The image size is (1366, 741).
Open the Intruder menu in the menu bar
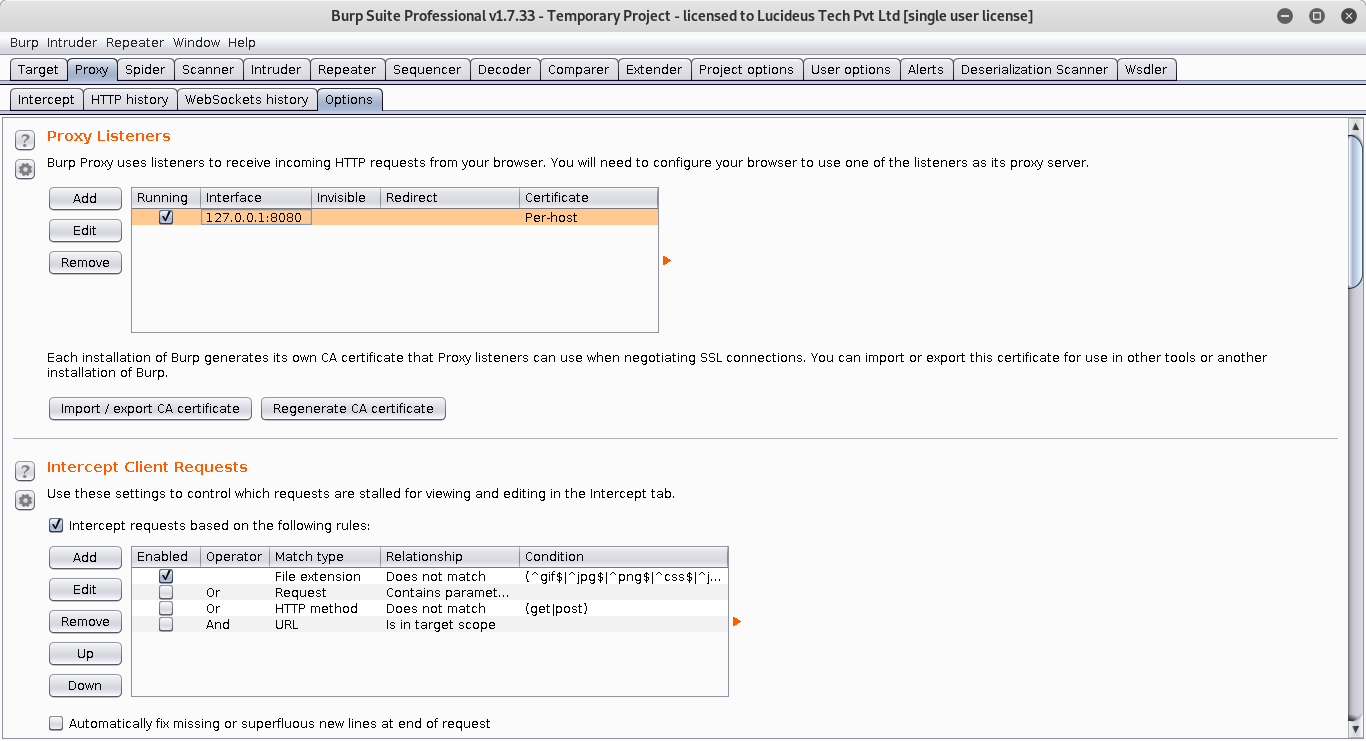coord(72,43)
